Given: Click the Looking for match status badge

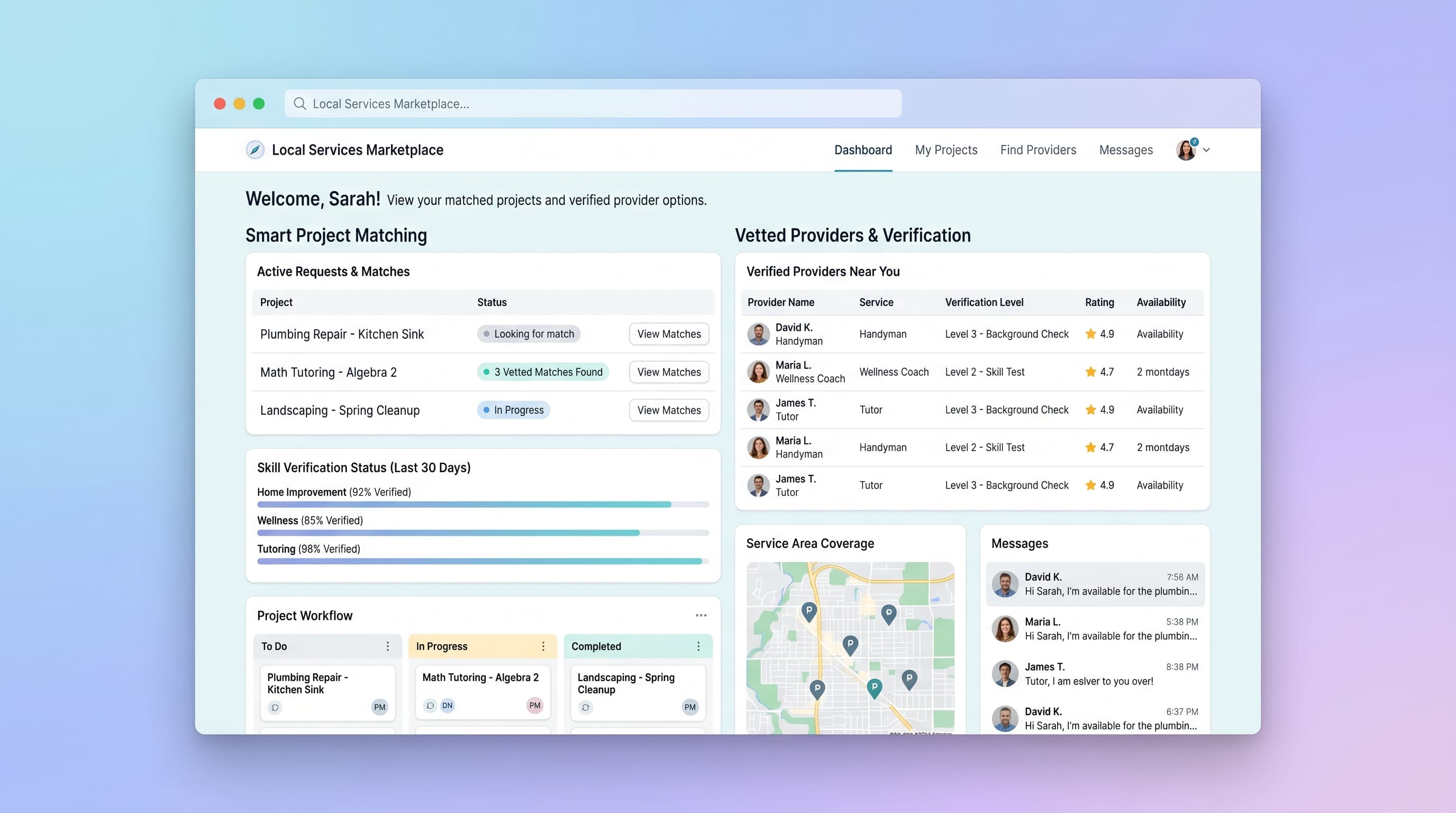Looking at the screenshot, I should 529,334.
